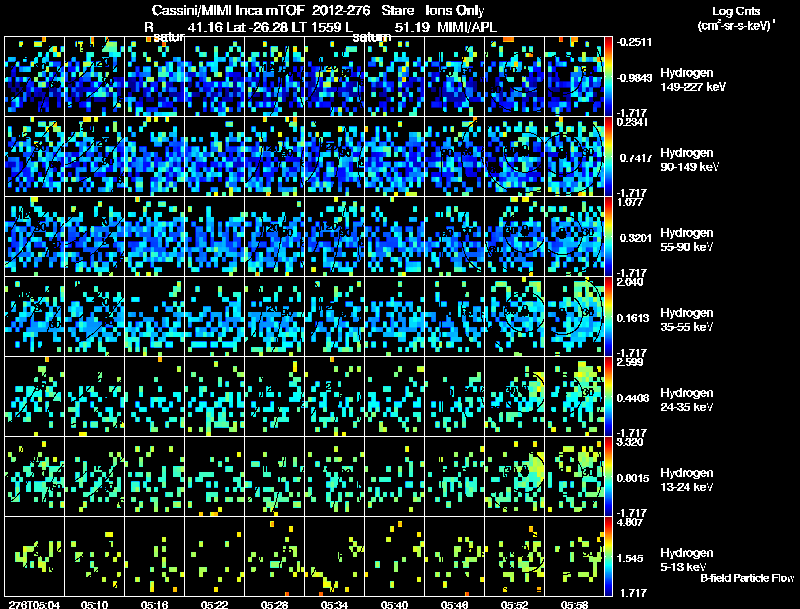Screen dimensions: 800x609
Task: Select the 'Hydrogen 90-149 keV' row label
Action: tap(689, 160)
